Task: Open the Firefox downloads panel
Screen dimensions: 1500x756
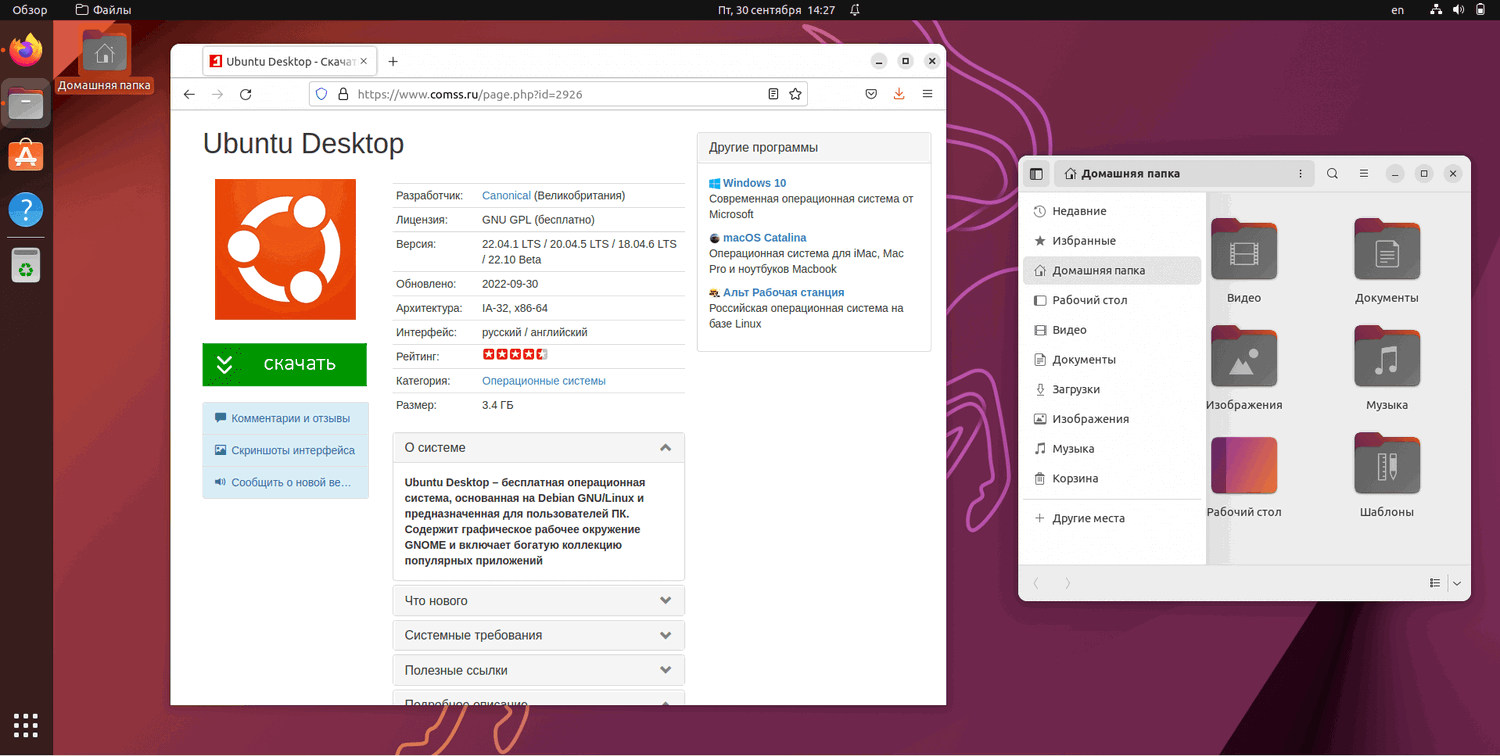Action: point(899,94)
